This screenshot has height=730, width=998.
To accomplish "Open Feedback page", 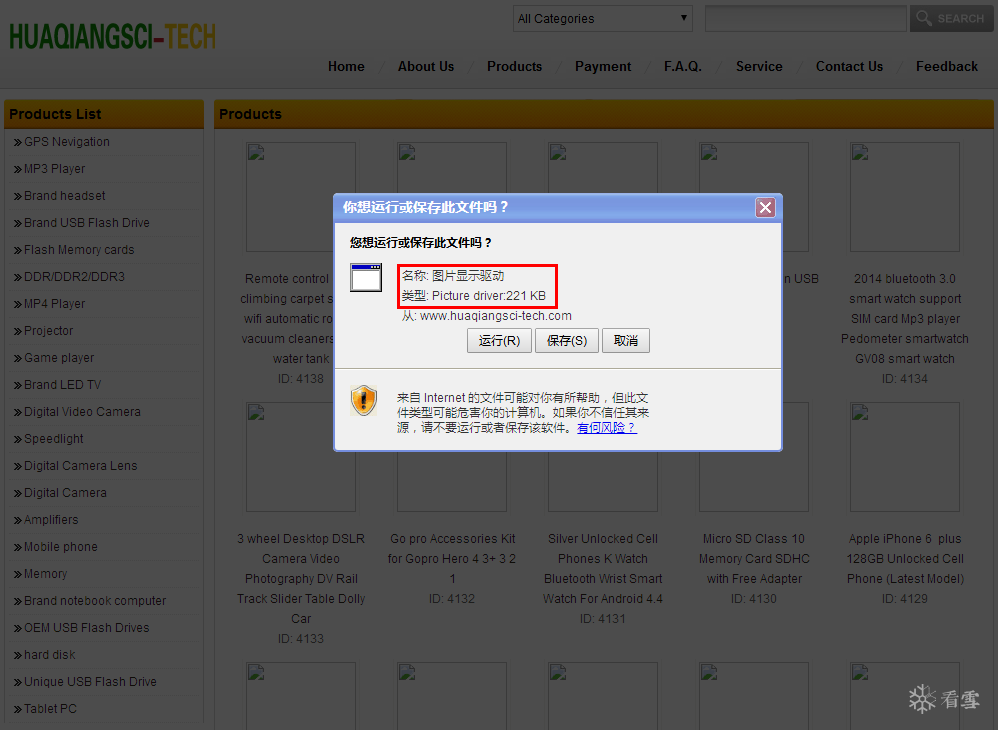I will click(x=946, y=66).
